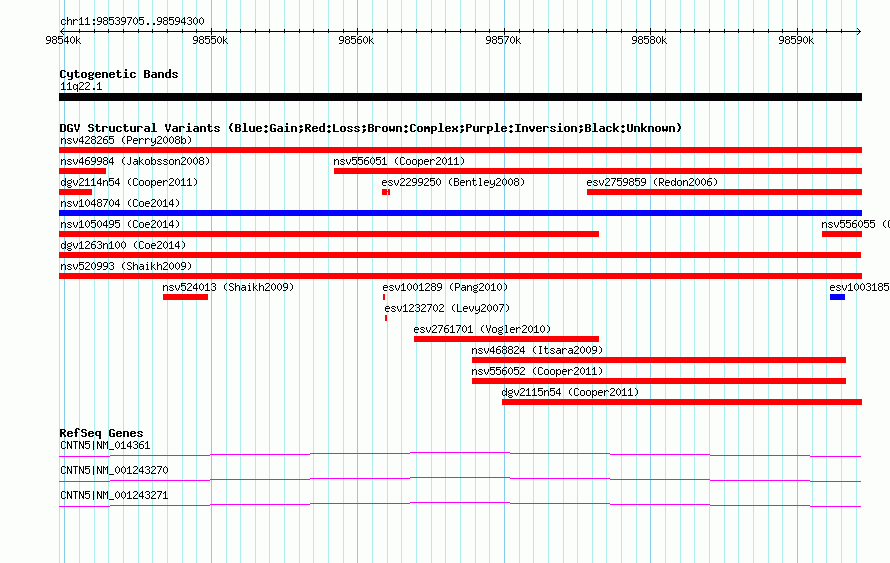Click the 98570k ruler position
The height and width of the screenshot is (563, 890).
coord(503,40)
